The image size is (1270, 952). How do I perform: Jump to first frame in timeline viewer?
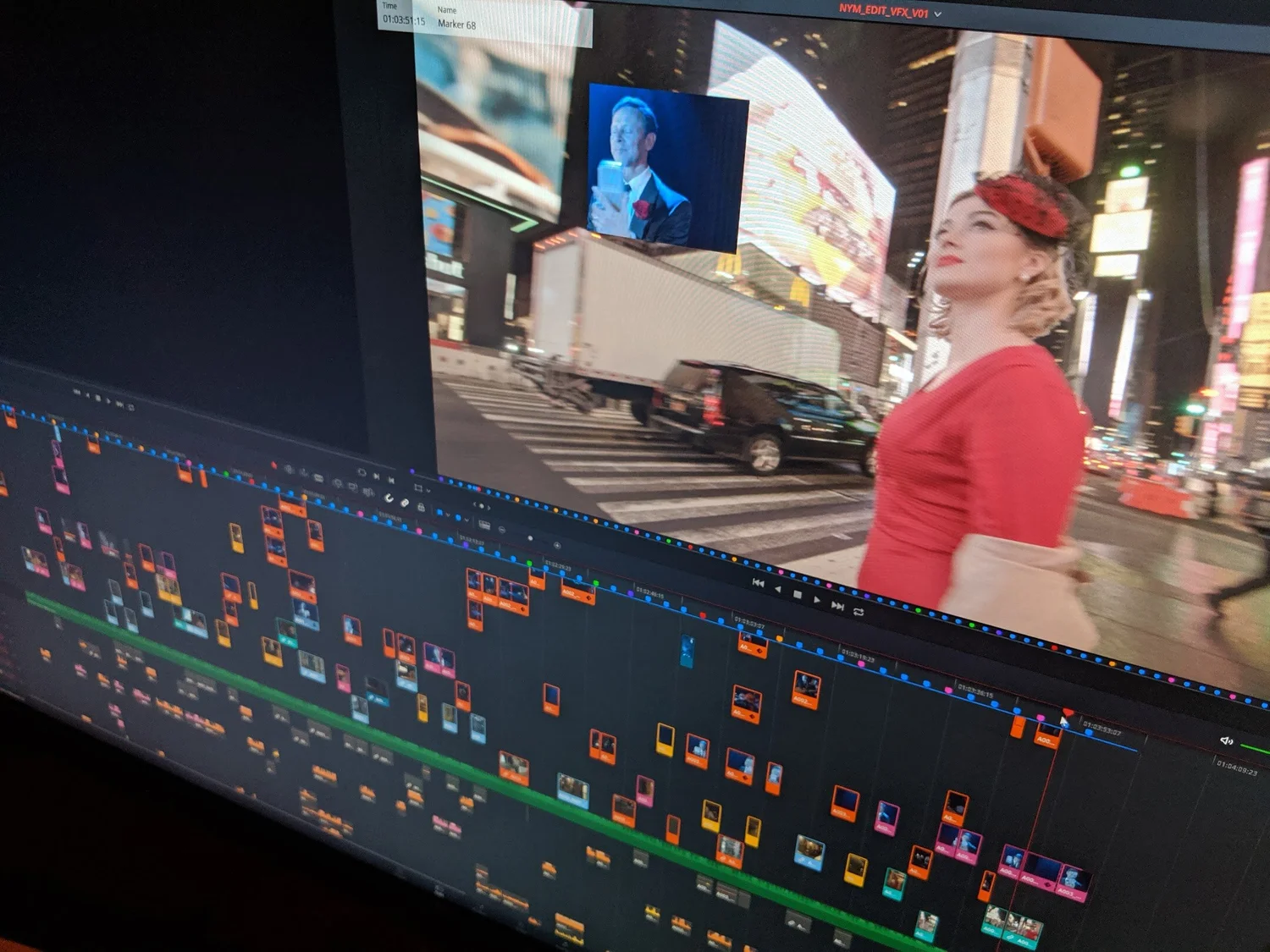coord(758,583)
